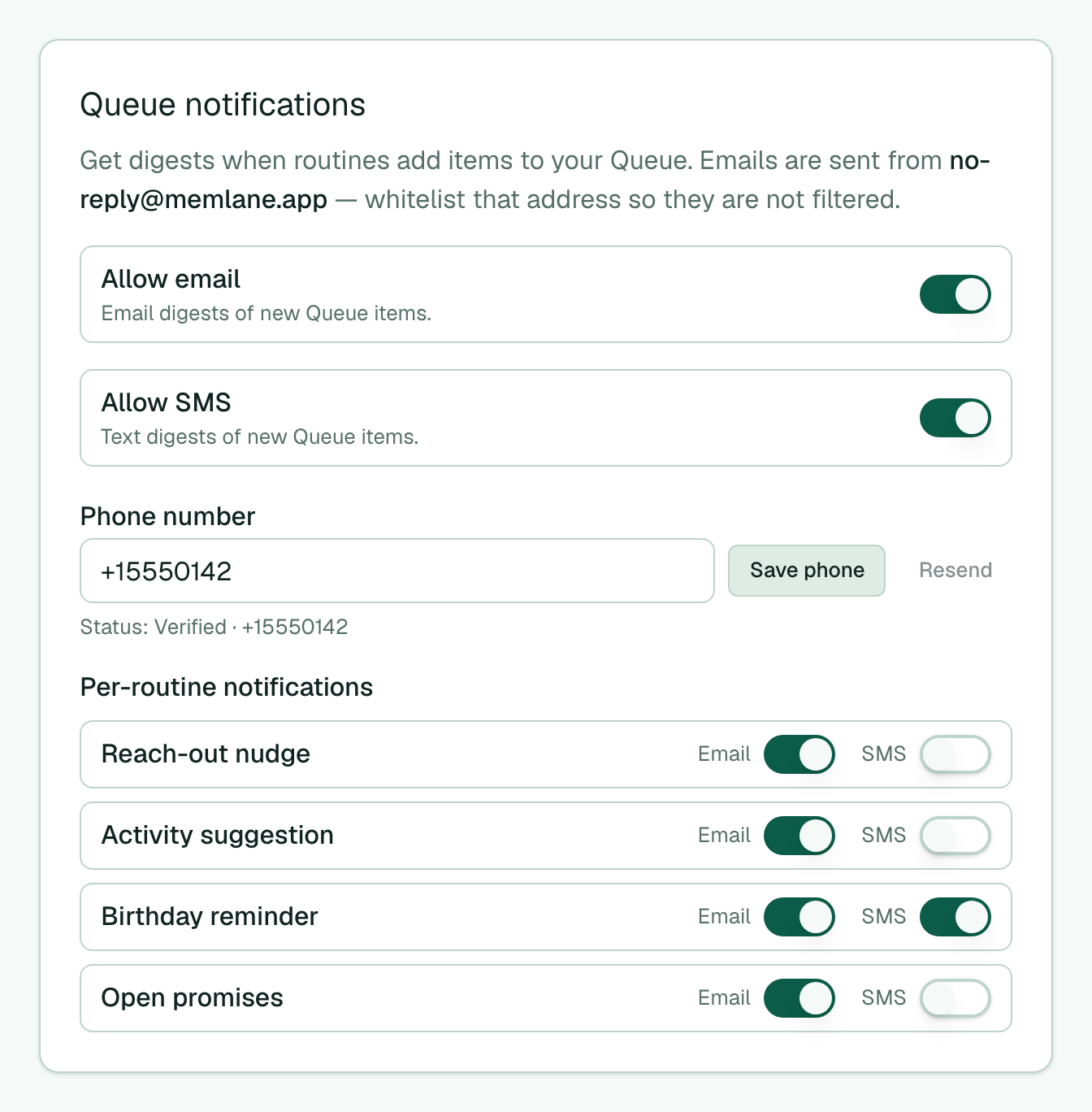Click the Status: Verified text

tap(153, 627)
